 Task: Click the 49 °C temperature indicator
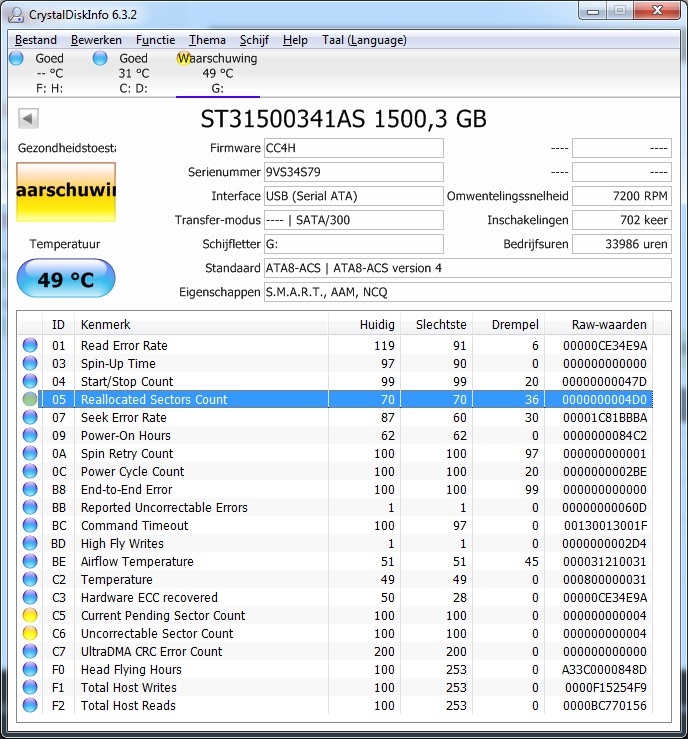click(x=66, y=279)
